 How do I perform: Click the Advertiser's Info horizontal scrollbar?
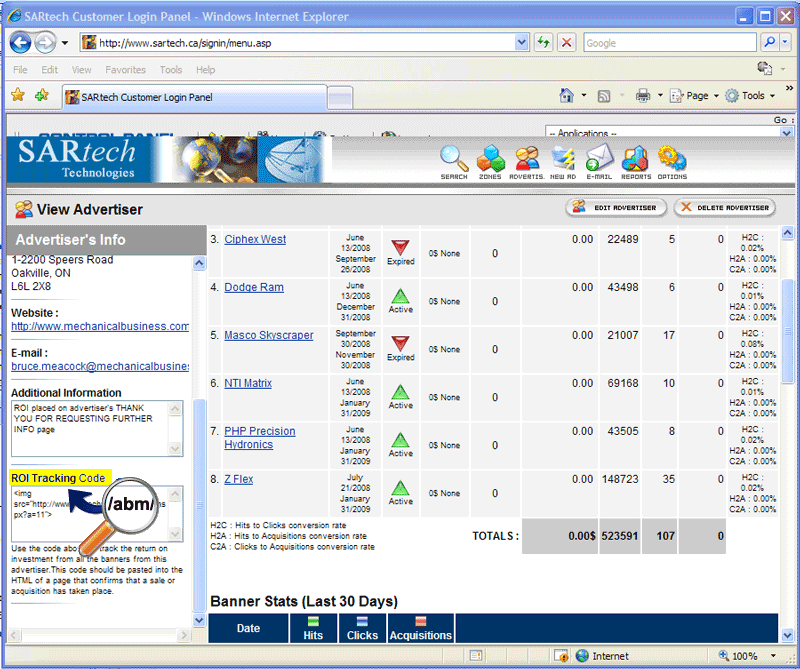click(x=100, y=635)
